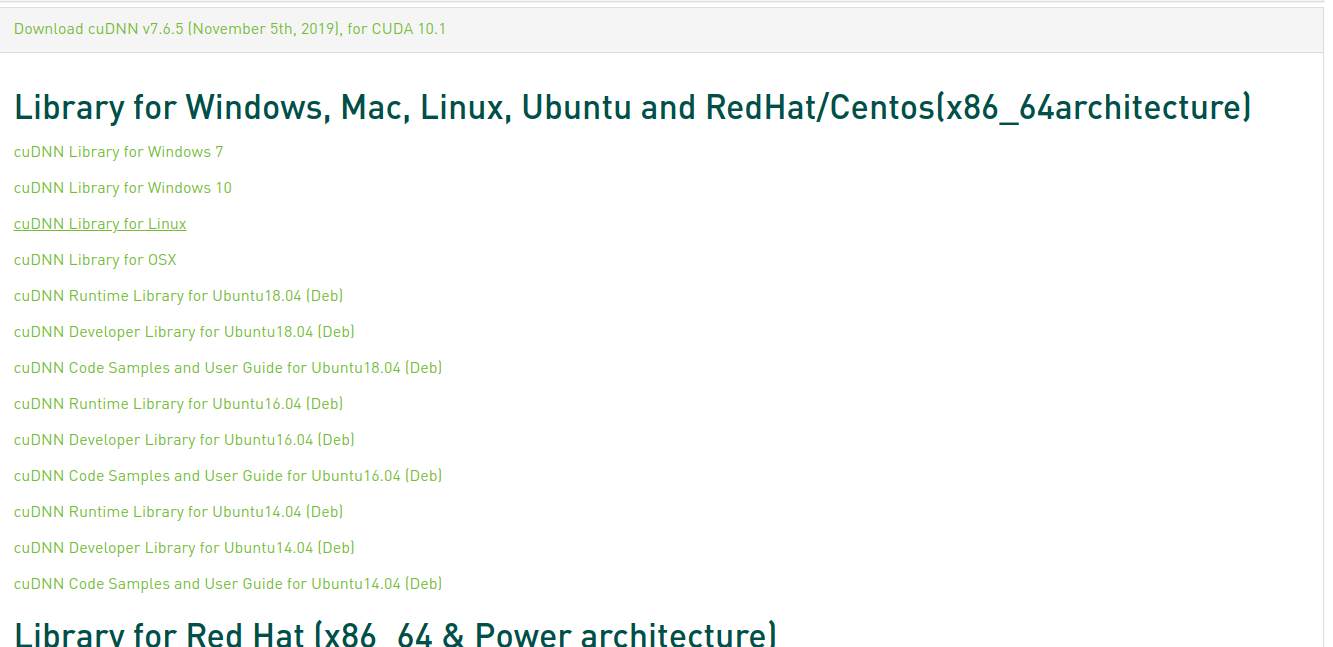Open cuDNN Runtime Library for Ubuntu18.04 (Deb)

coord(178,295)
